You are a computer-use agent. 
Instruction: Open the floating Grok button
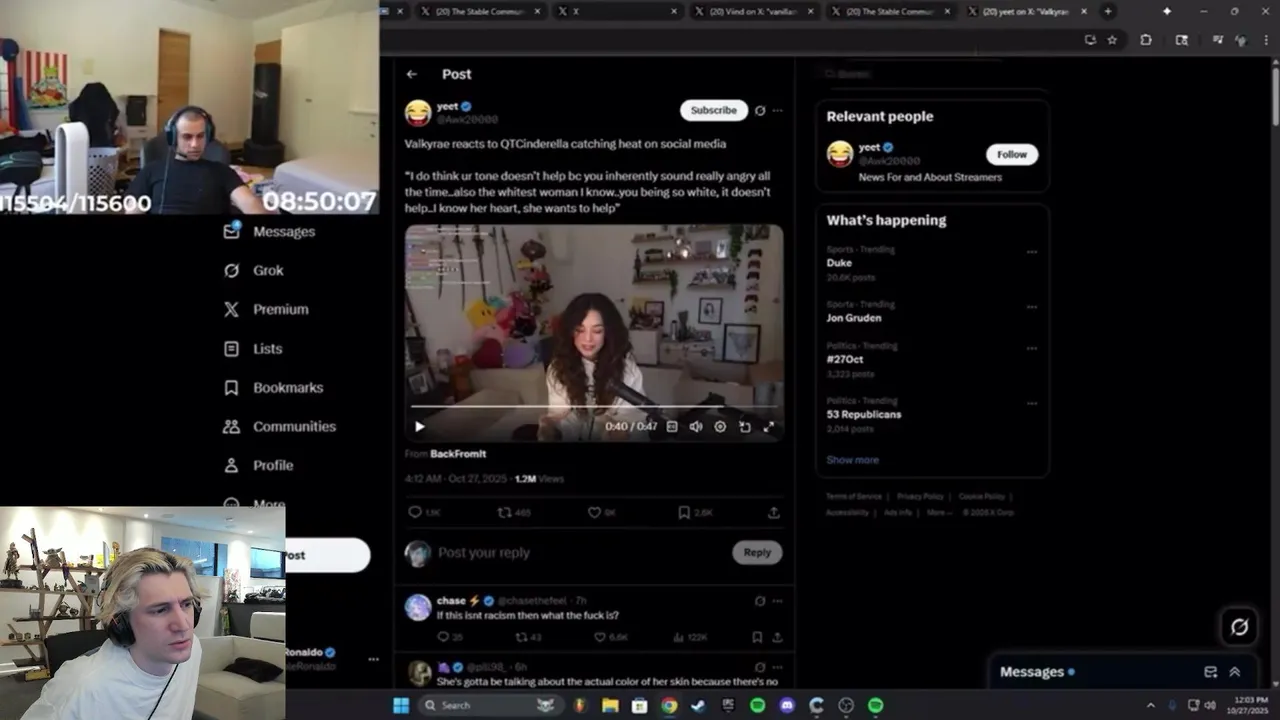(1240, 627)
